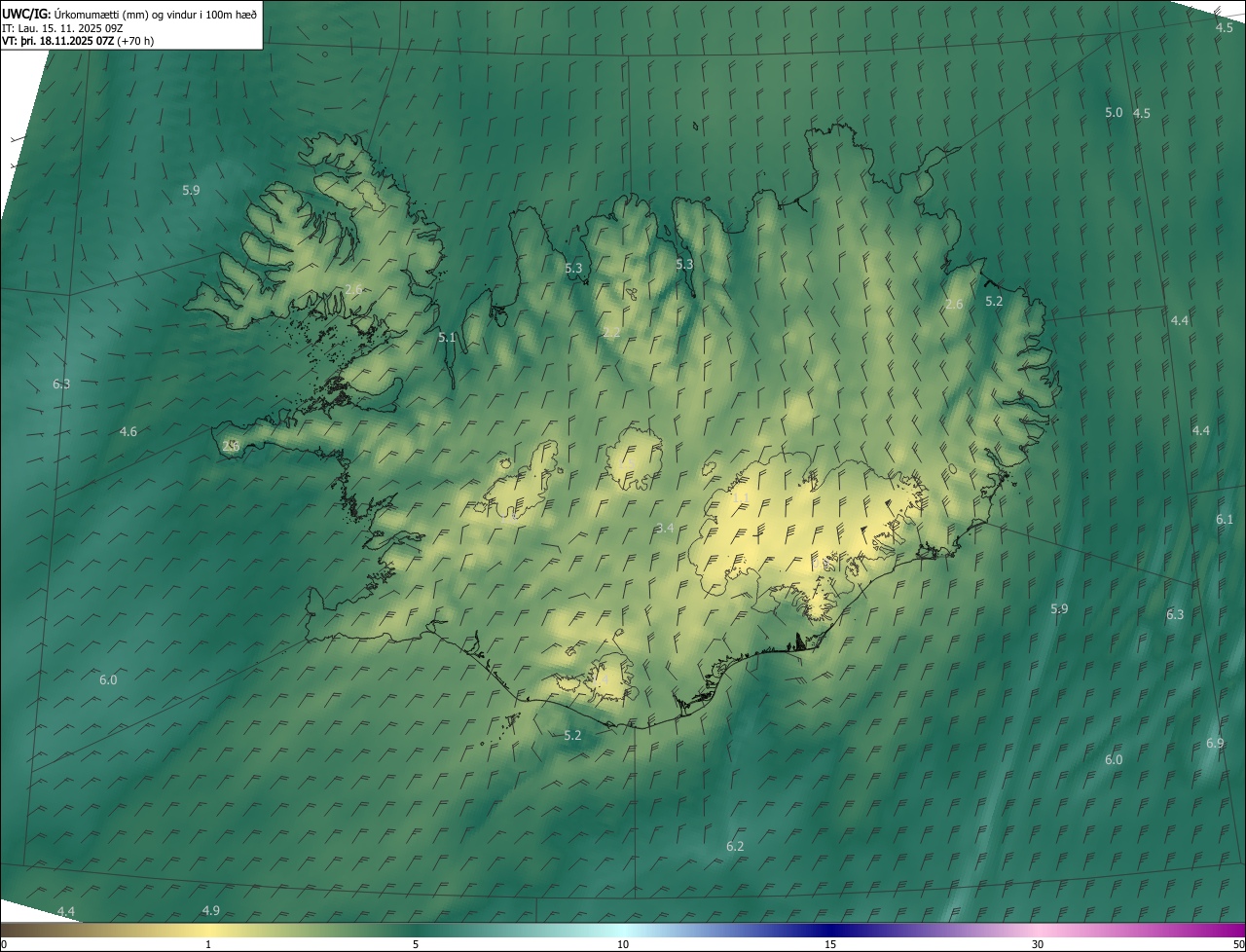Click the "4.6" value over the western sea

click(128, 431)
